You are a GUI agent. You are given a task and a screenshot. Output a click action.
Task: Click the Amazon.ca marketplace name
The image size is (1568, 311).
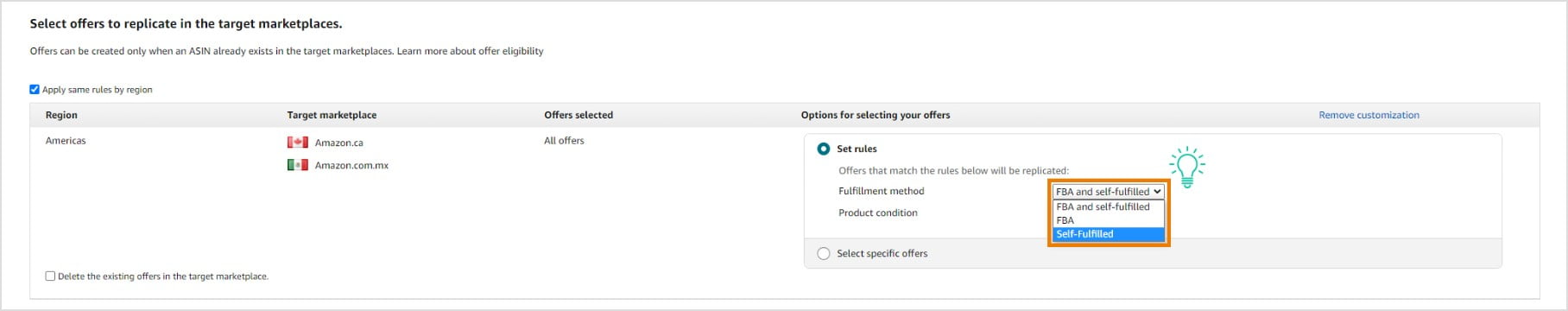coord(338,143)
